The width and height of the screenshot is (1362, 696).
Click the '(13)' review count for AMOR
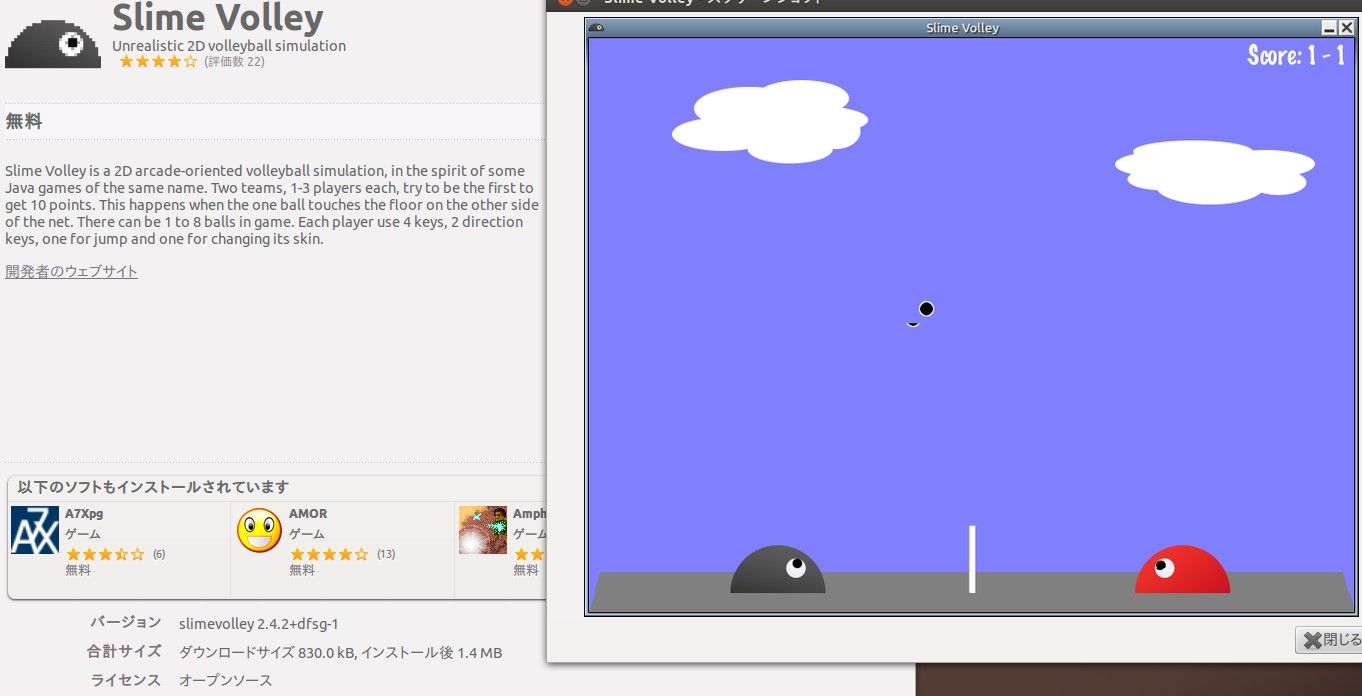386,554
